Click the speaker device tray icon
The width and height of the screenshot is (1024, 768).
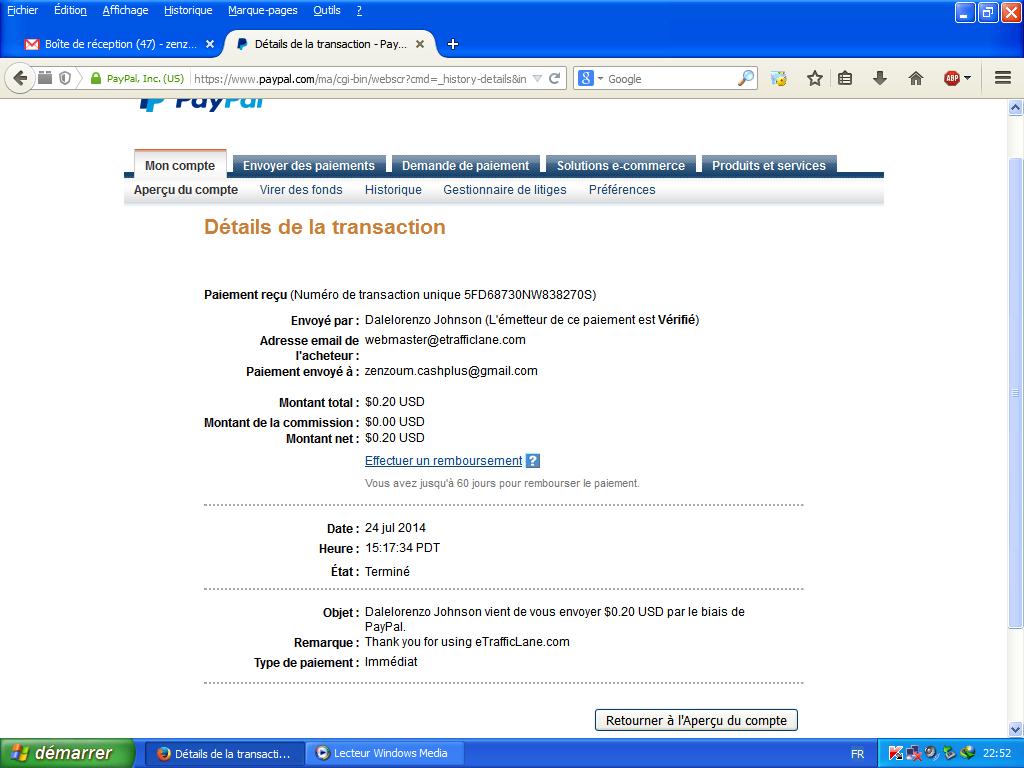click(x=931, y=754)
